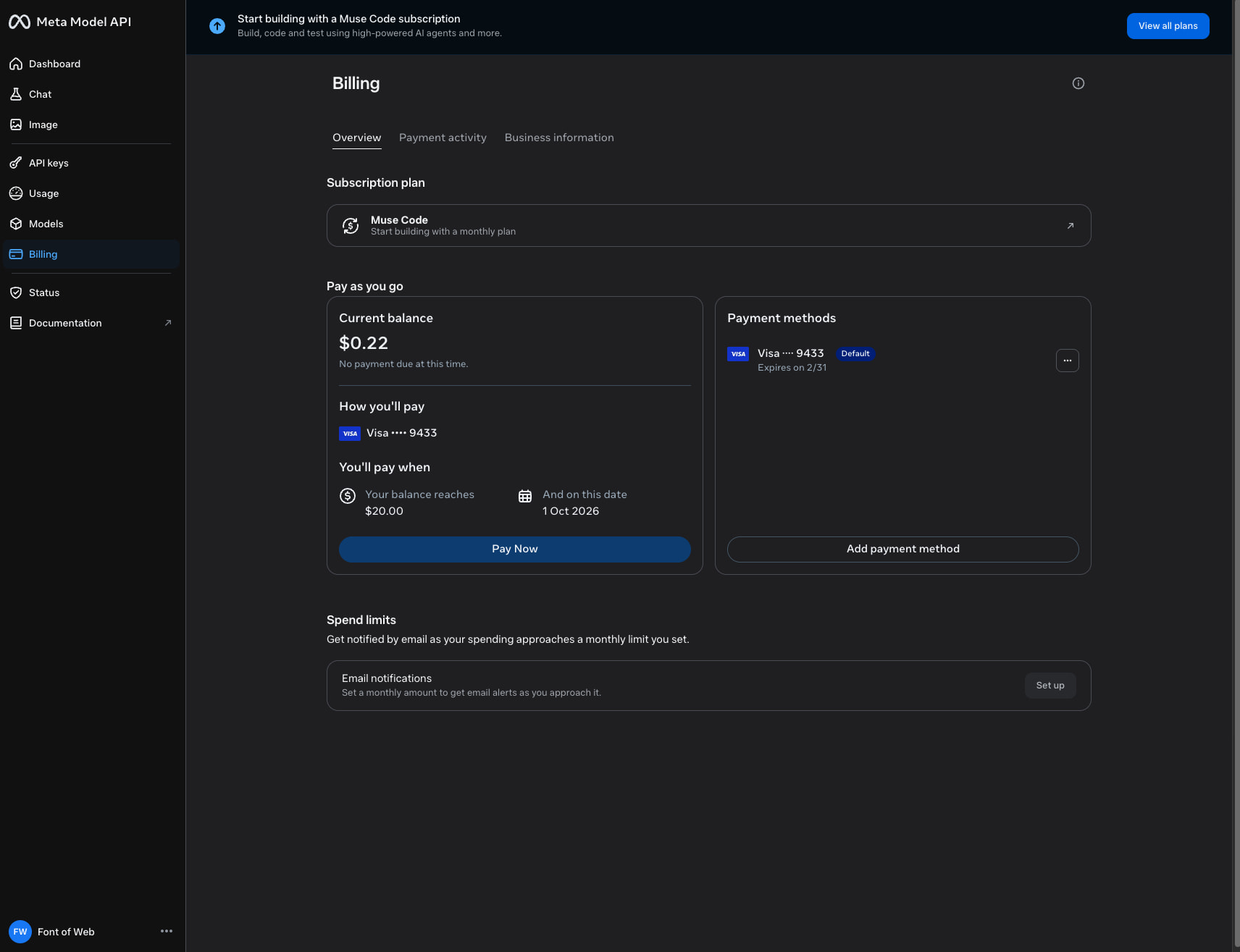Click Set up email notifications button
1240x952 pixels.
[1050, 686]
